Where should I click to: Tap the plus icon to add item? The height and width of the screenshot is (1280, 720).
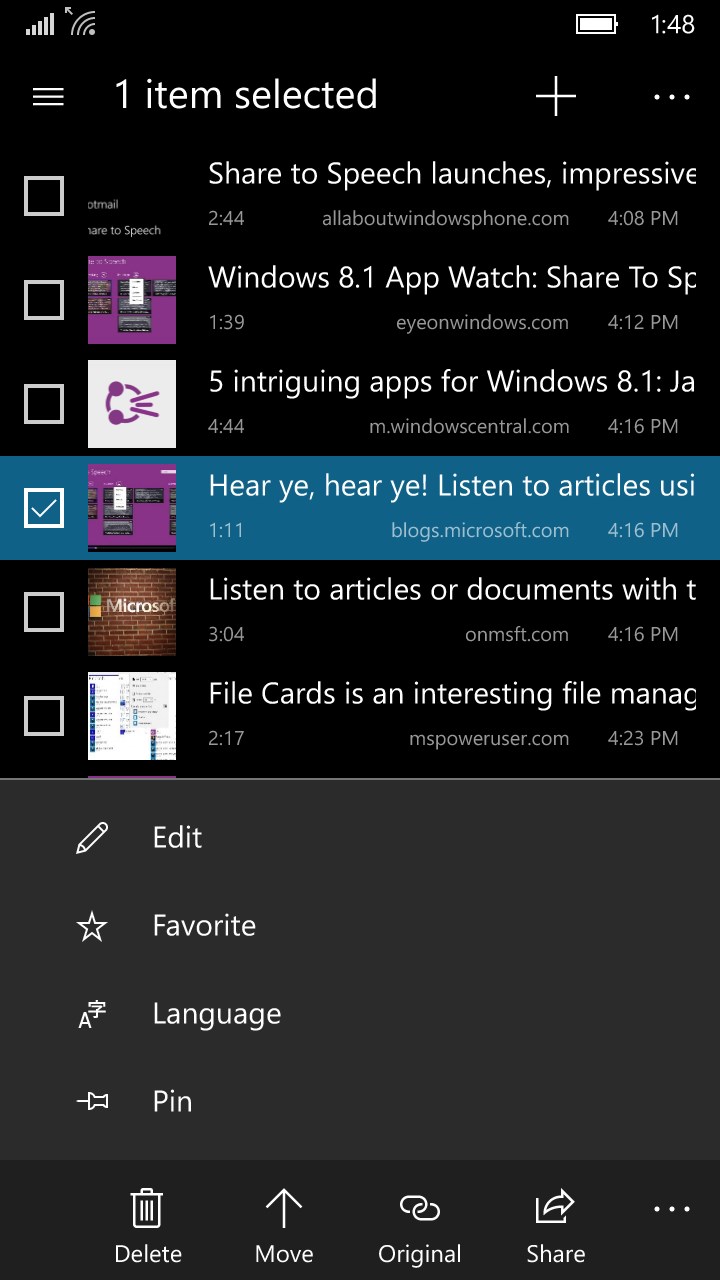click(556, 96)
